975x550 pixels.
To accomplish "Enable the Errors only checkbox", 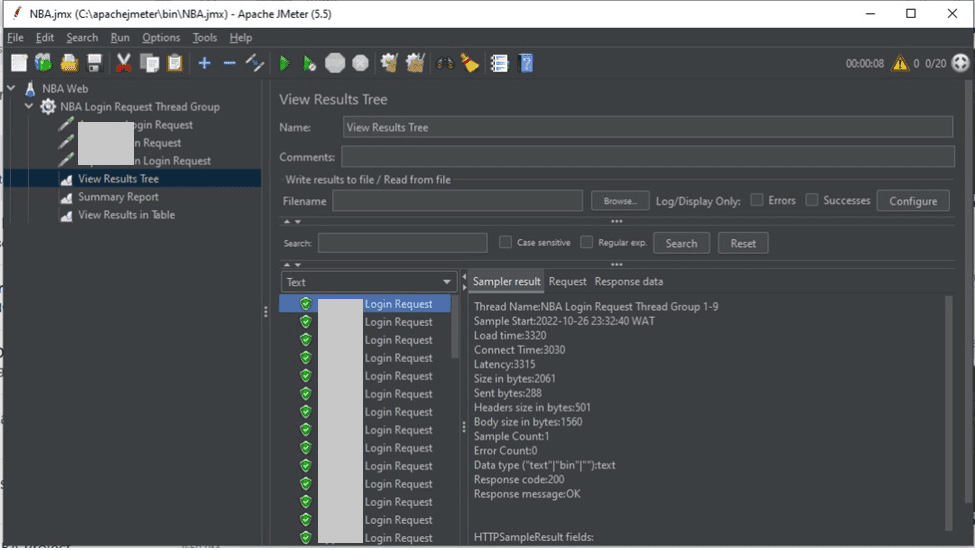I will [757, 200].
